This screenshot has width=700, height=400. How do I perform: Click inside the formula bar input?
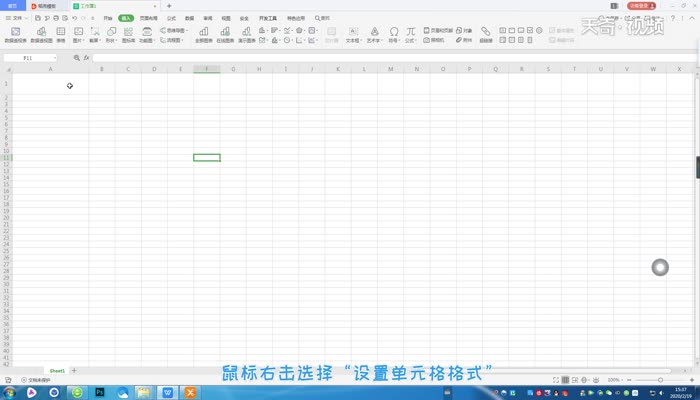pos(394,58)
